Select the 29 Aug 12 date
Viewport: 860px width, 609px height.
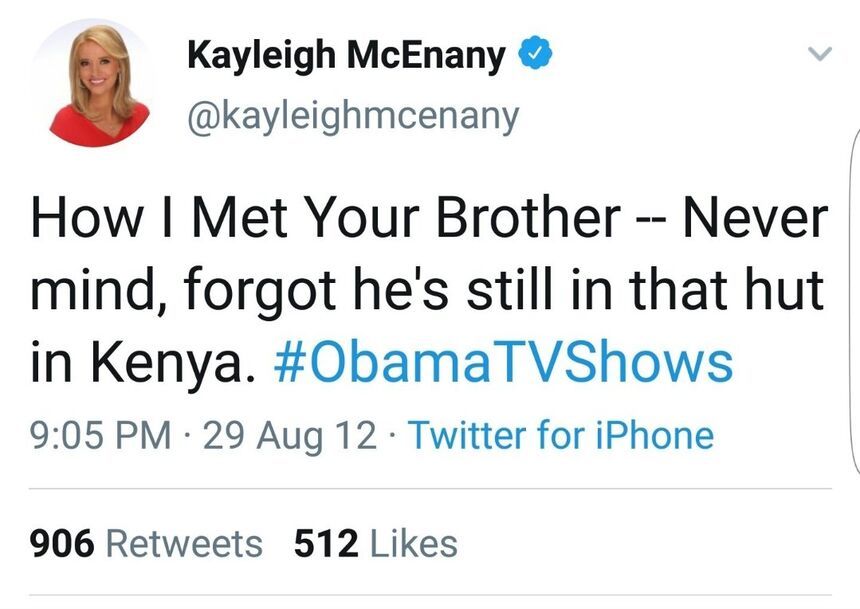pyautogui.click(x=291, y=436)
